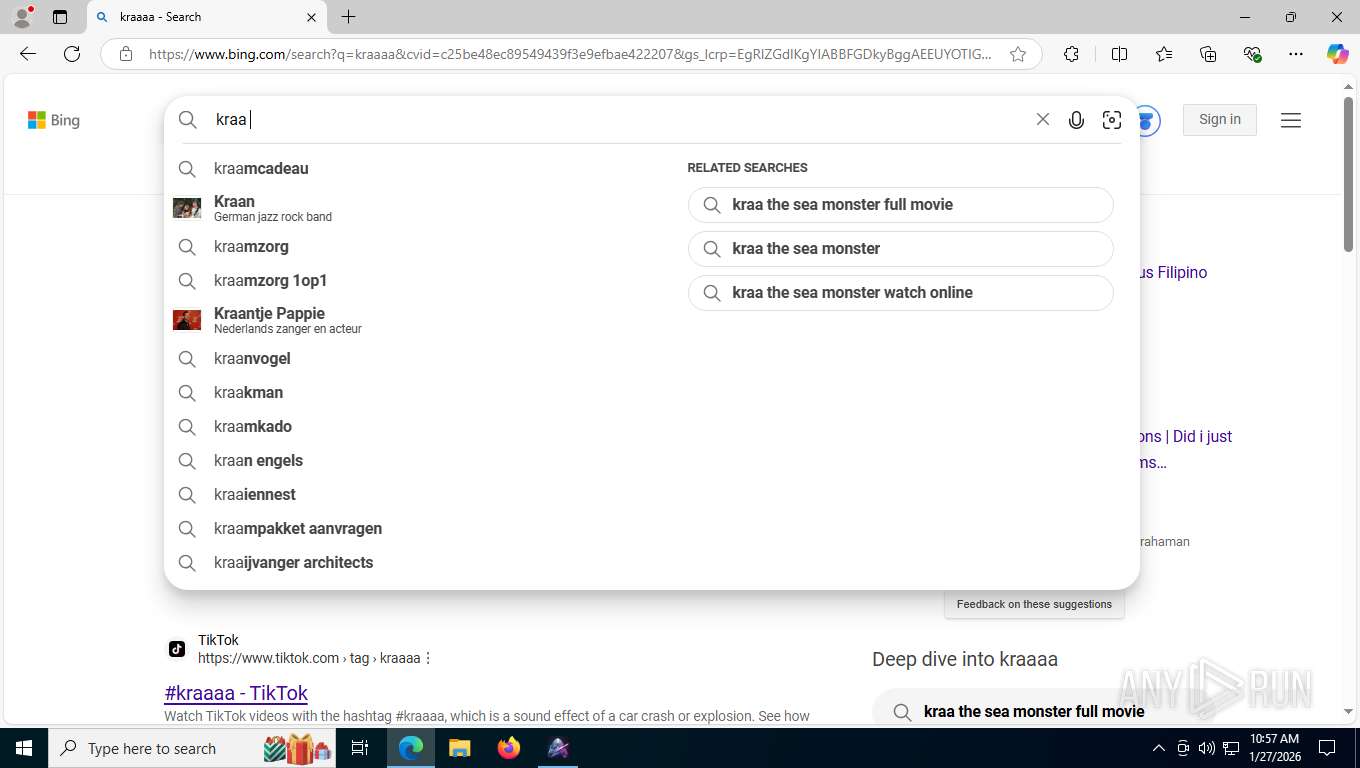The width and height of the screenshot is (1360, 768).
Task: Select suggestion kraakman
Action: point(415,392)
